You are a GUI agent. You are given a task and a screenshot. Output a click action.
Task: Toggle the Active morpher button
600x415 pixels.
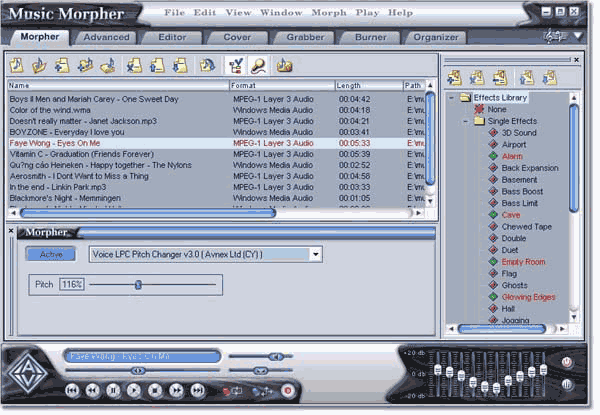(51, 254)
